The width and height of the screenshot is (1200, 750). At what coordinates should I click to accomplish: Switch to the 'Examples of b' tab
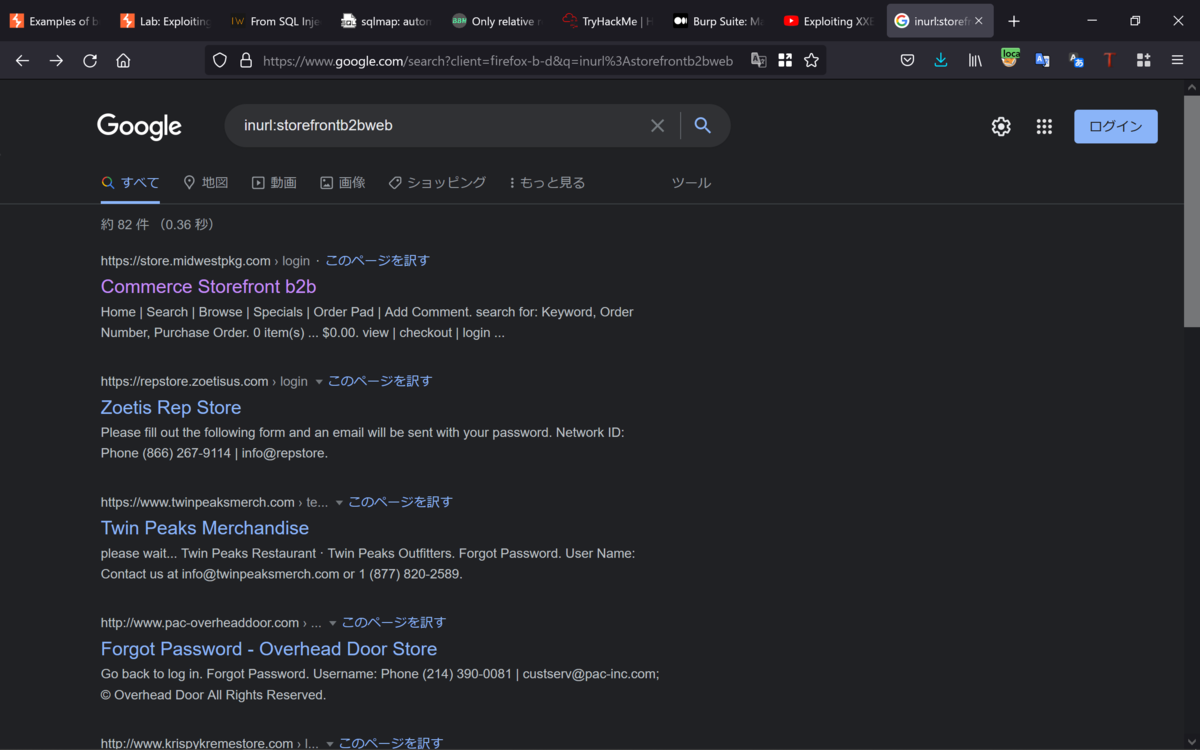(x=54, y=21)
